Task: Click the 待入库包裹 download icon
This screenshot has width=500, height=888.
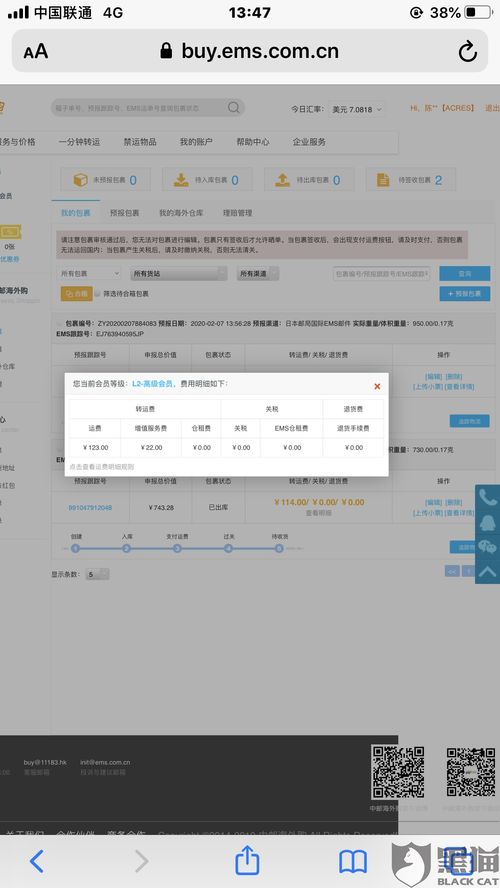Action: [181, 180]
